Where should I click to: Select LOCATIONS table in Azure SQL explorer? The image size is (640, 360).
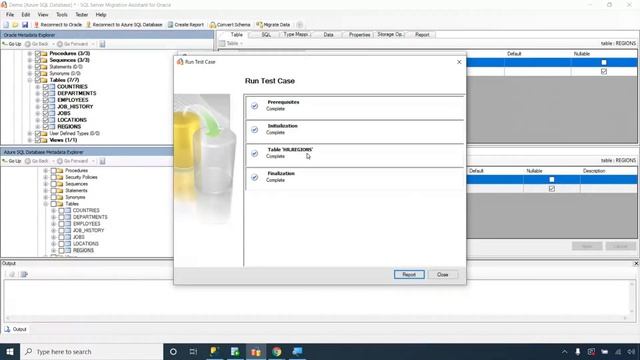tap(85, 244)
